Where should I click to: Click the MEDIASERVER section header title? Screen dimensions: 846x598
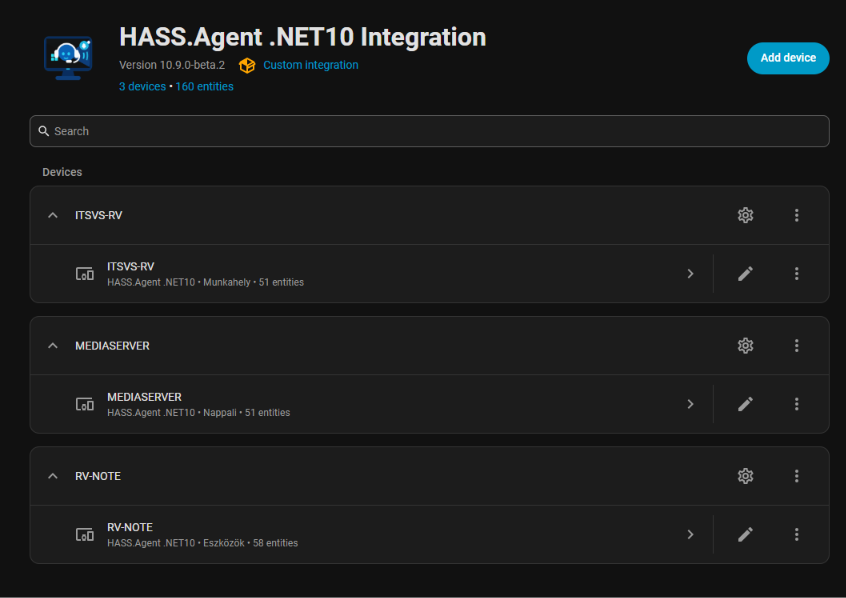point(112,346)
